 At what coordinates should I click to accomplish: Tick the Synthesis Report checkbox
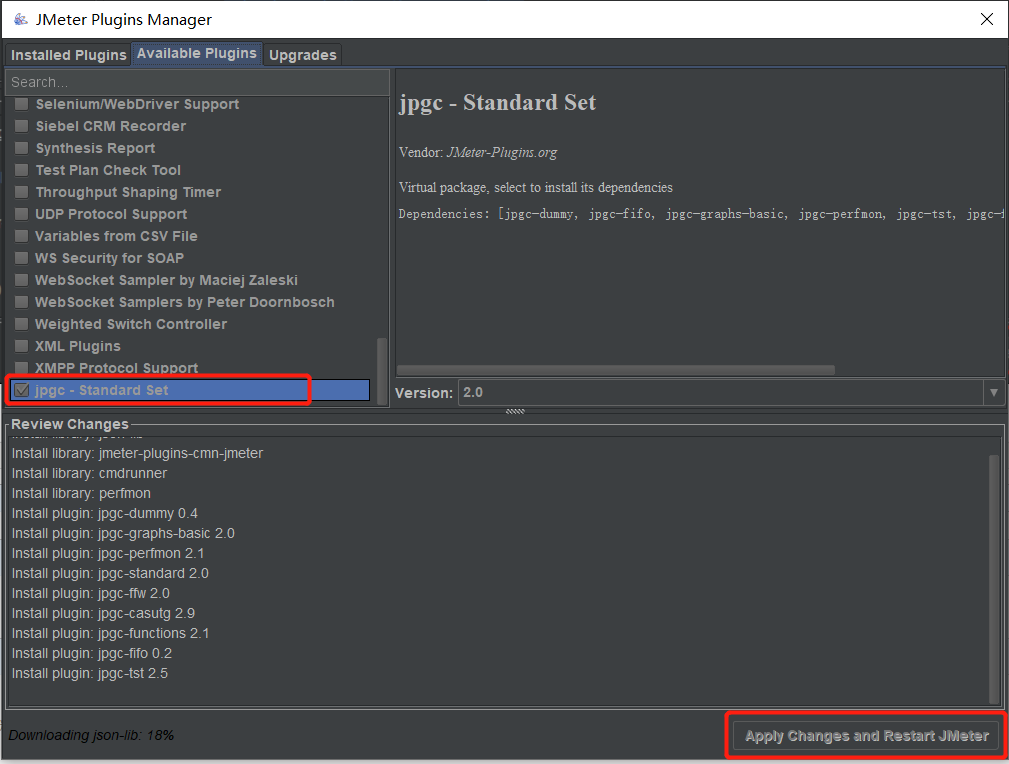point(21,147)
